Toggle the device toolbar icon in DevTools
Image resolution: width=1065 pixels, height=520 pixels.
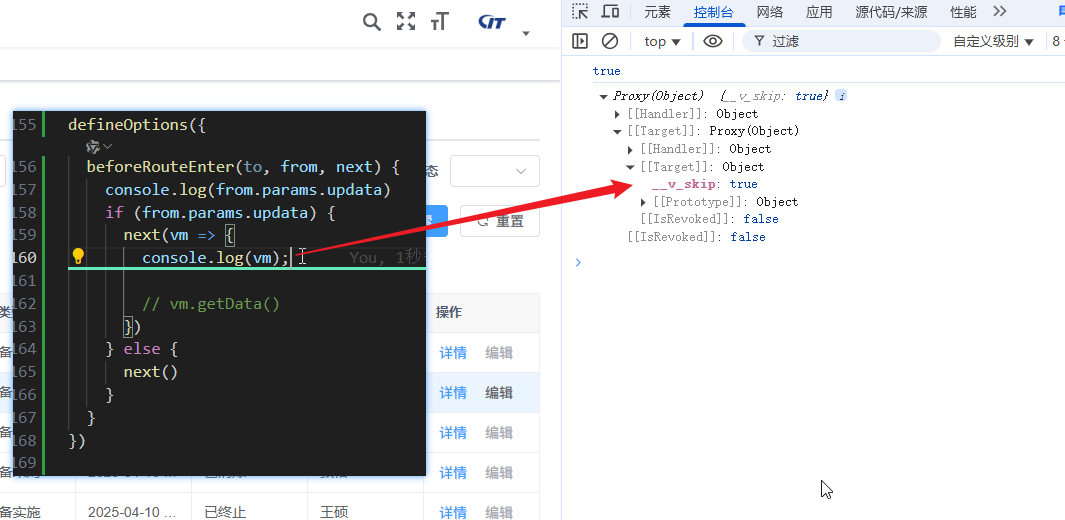pos(611,12)
